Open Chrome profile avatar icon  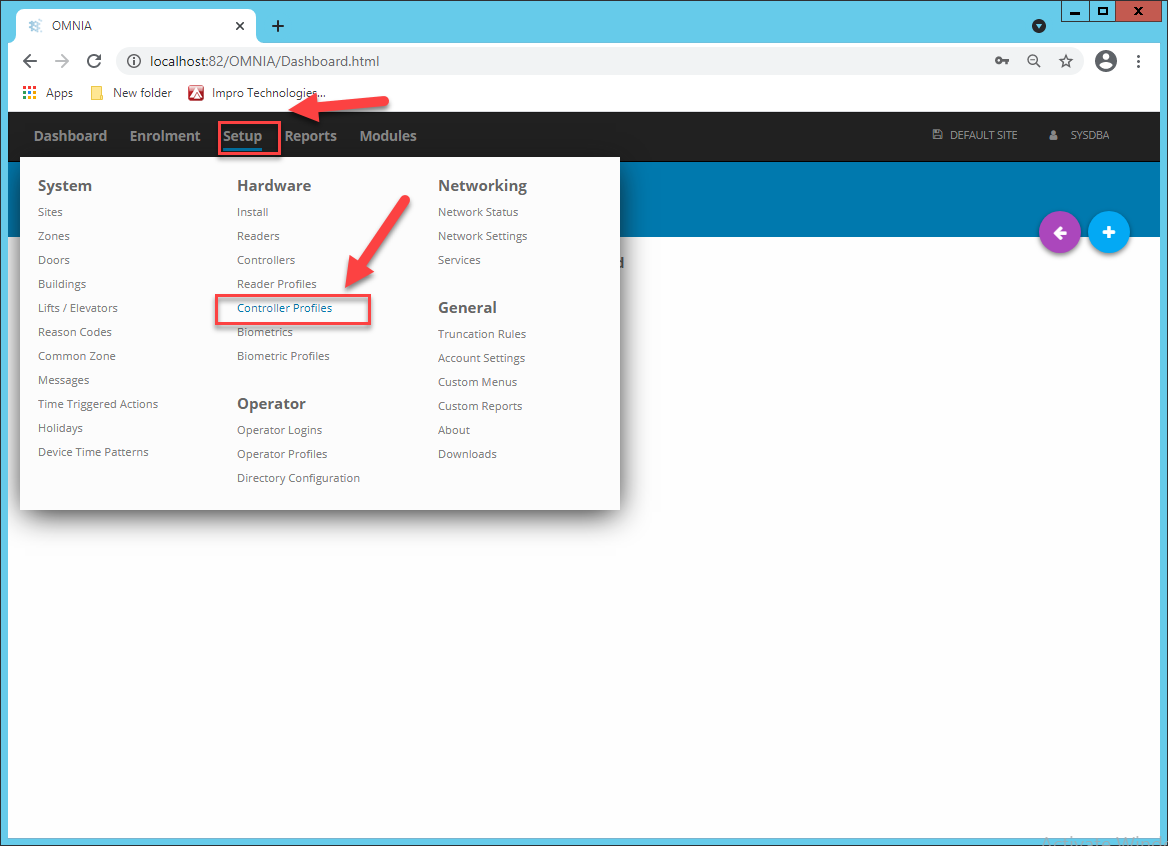point(1105,61)
